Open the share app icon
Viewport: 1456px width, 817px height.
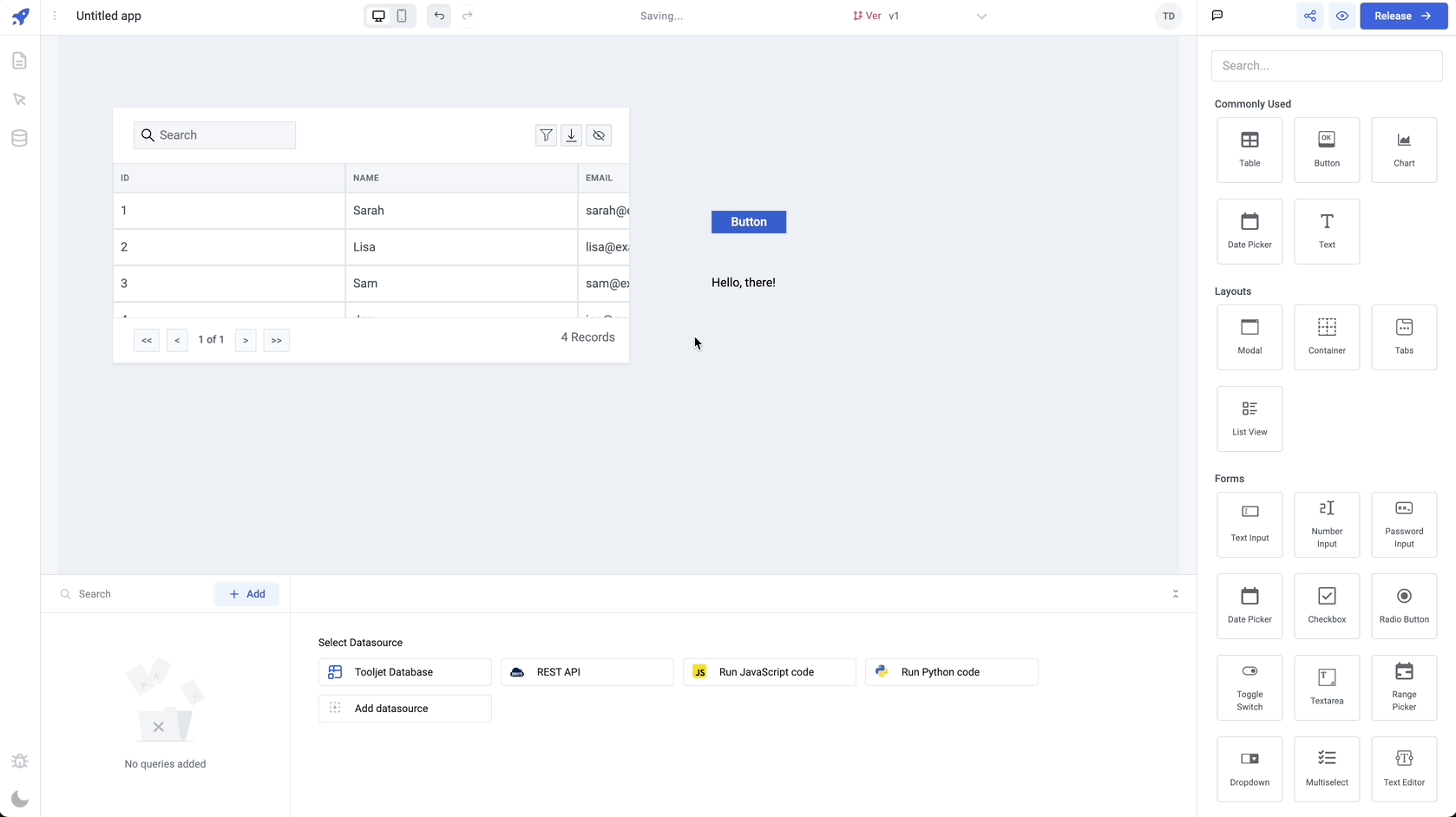[1309, 16]
